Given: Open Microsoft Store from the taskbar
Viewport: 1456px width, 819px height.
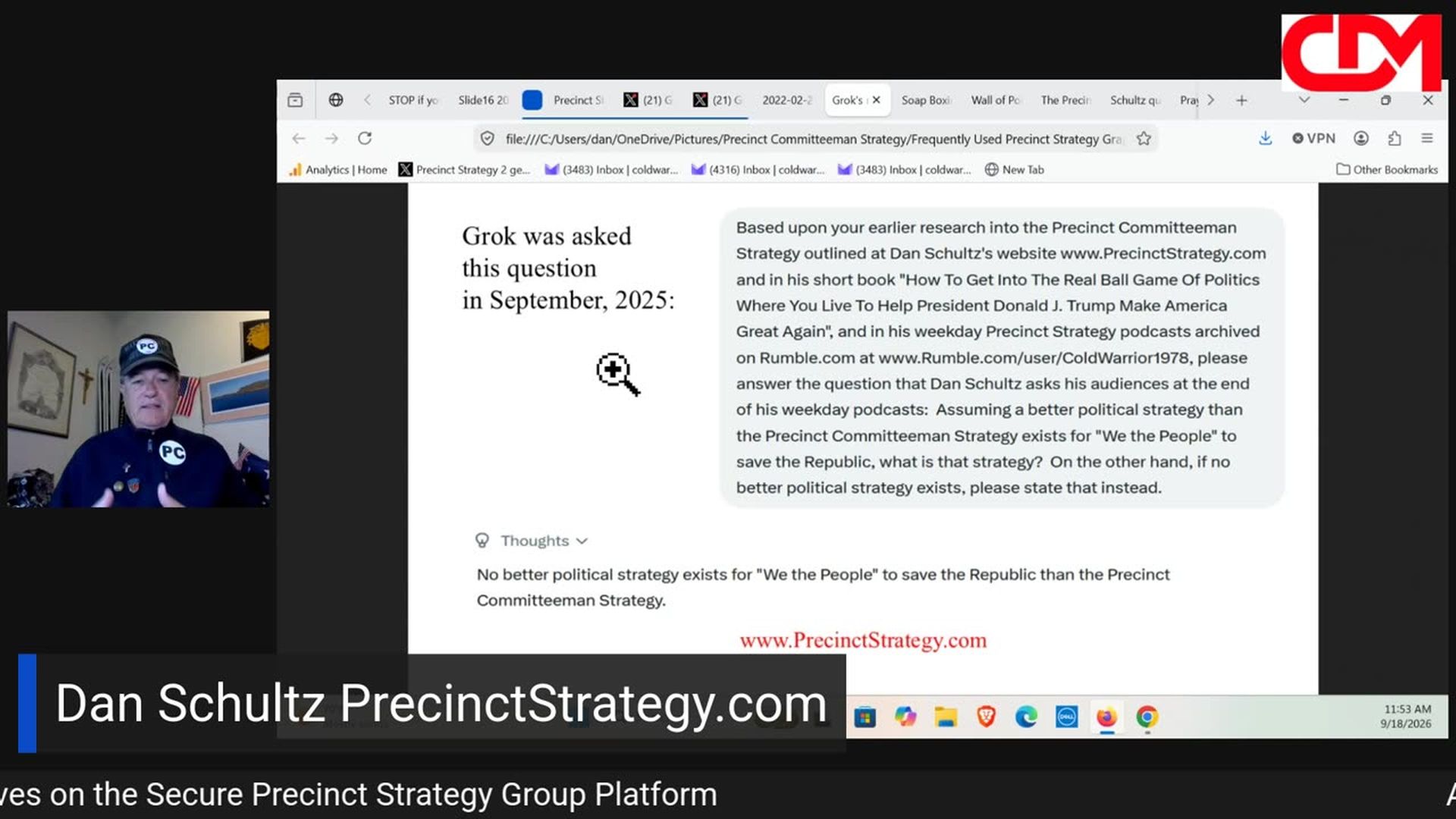Looking at the screenshot, I should (x=864, y=717).
